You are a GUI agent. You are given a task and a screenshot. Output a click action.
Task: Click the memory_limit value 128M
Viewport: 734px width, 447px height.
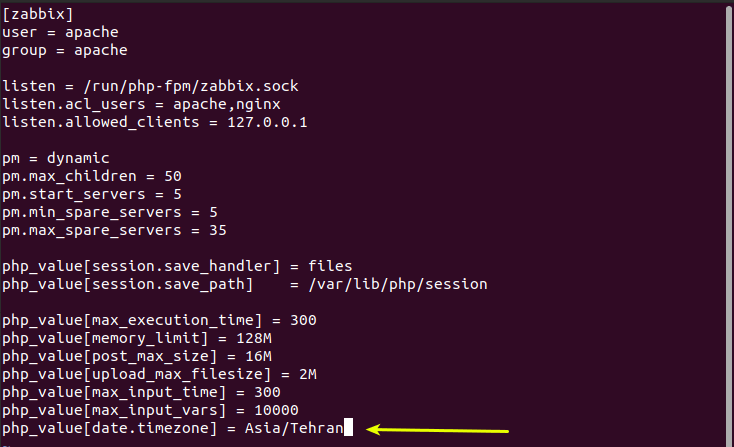pyautogui.click(x=254, y=338)
